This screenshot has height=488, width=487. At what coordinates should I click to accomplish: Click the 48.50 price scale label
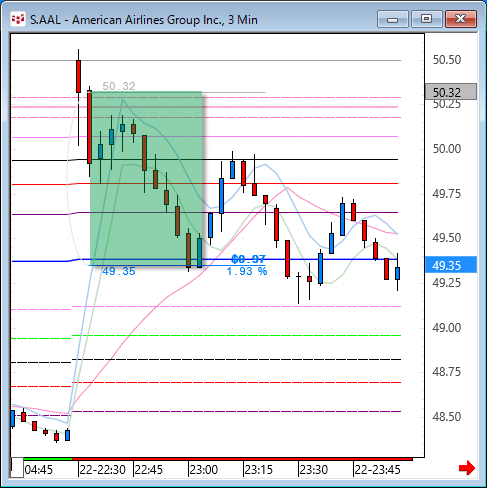tap(447, 416)
